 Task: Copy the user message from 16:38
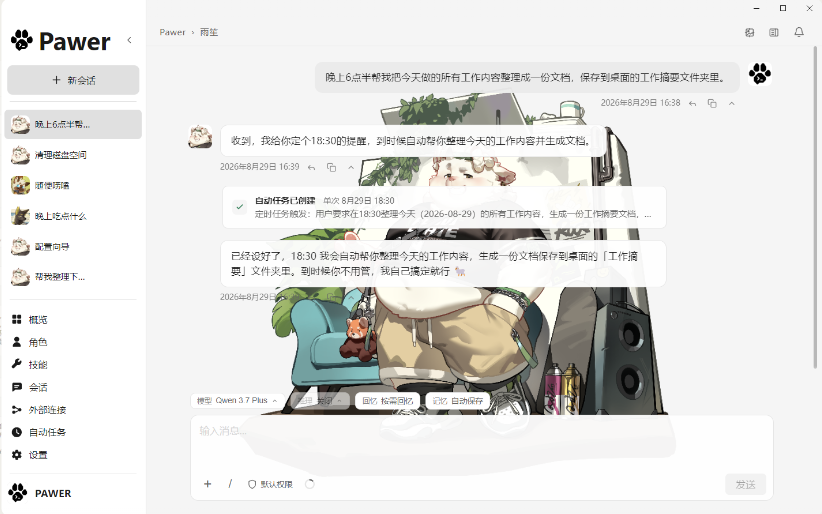coord(712,103)
